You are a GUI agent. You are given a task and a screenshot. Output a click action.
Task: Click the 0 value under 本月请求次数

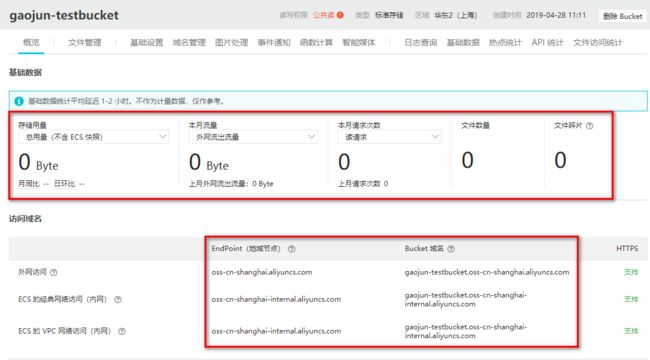tap(344, 162)
